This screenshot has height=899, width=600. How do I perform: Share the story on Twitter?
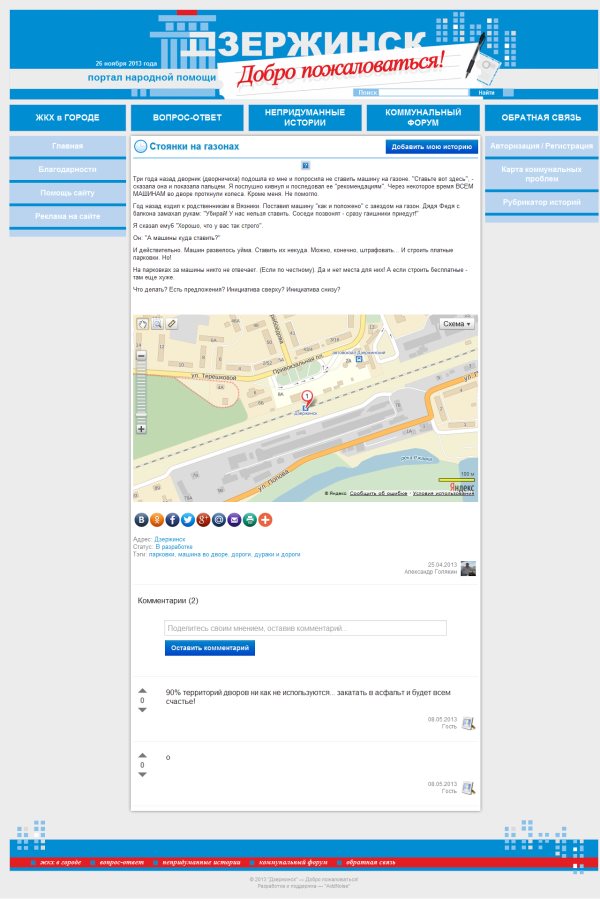pyautogui.click(x=188, y=520)
